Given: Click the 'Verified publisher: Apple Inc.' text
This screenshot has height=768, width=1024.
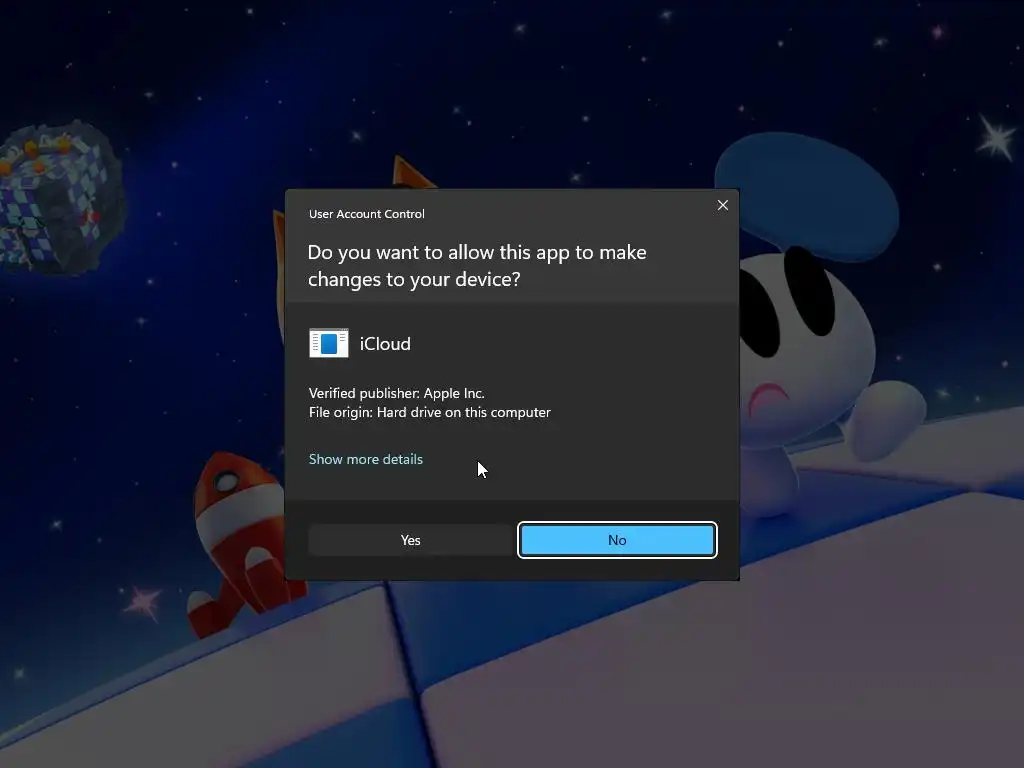Looking at the screenshot, I should (x=396, y=393).
